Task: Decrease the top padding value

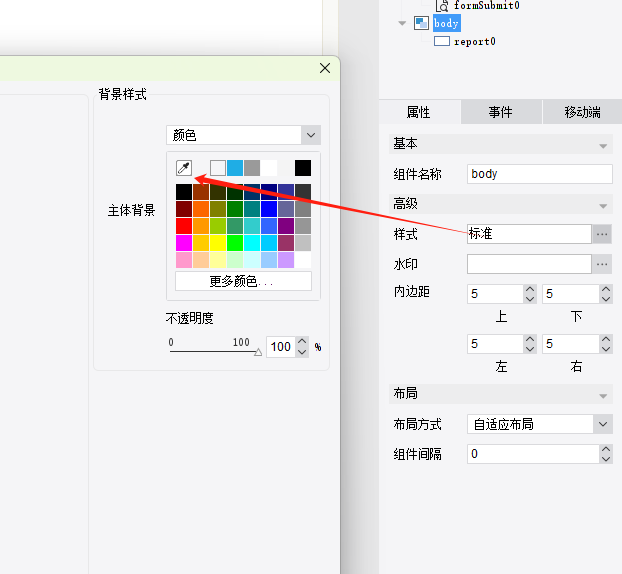Action: click(x=530, y=299)
